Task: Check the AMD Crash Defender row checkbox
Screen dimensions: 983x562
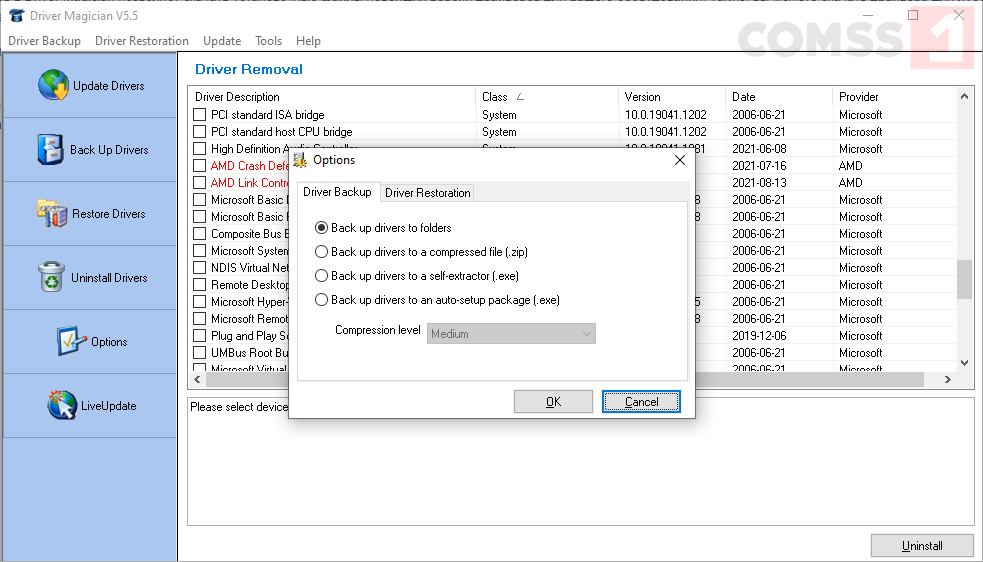Action: point(199,166)
